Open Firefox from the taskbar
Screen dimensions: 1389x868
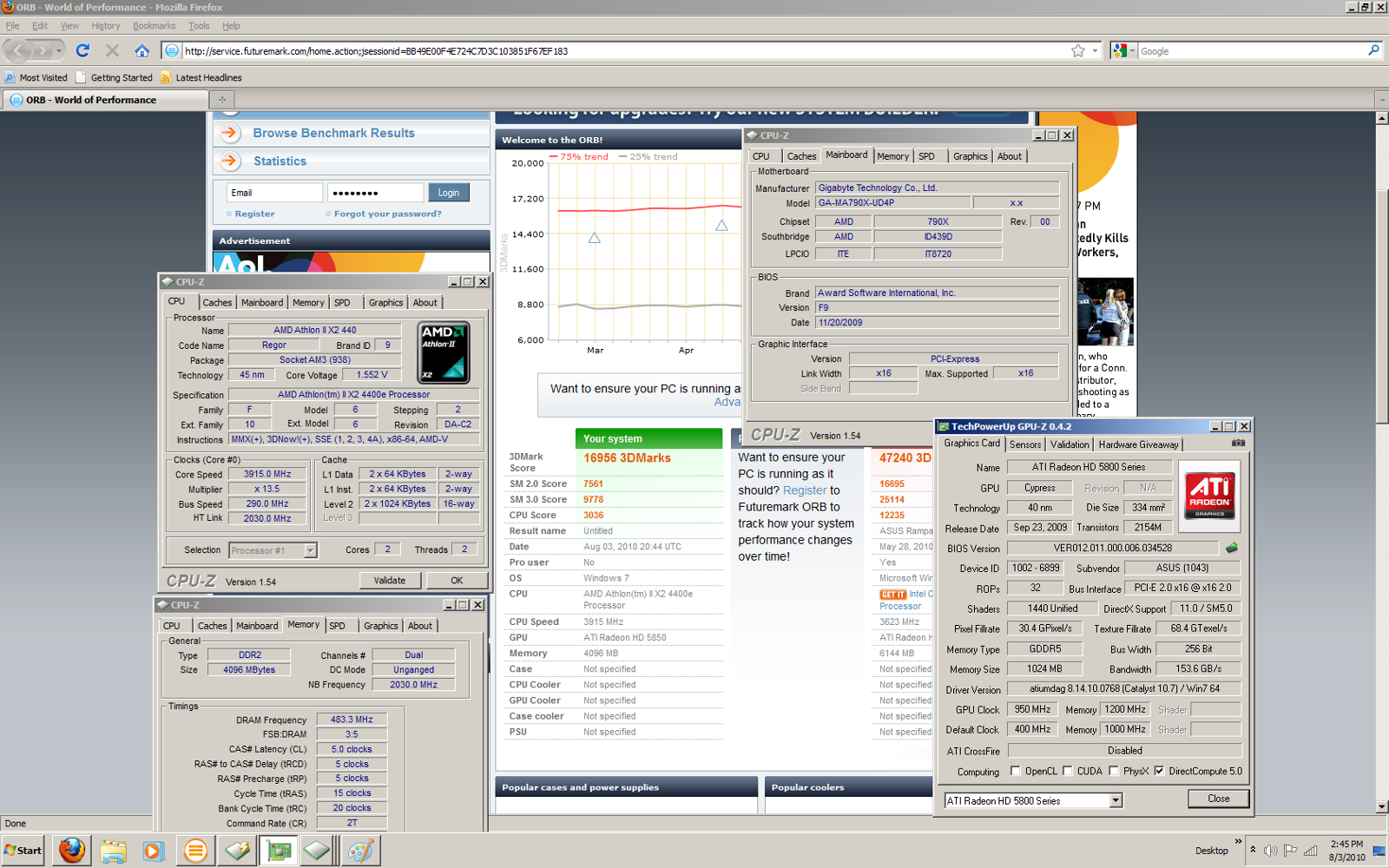pos(72,851)
